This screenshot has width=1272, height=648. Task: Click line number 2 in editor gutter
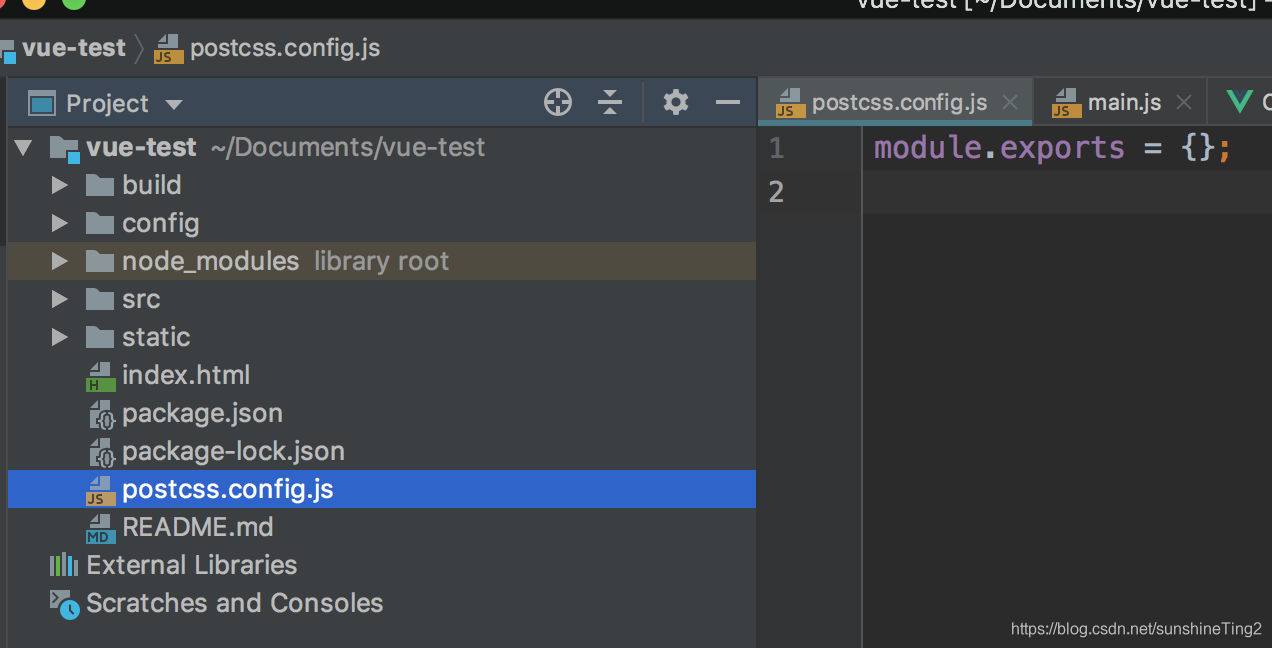click(x=777, y=191)
